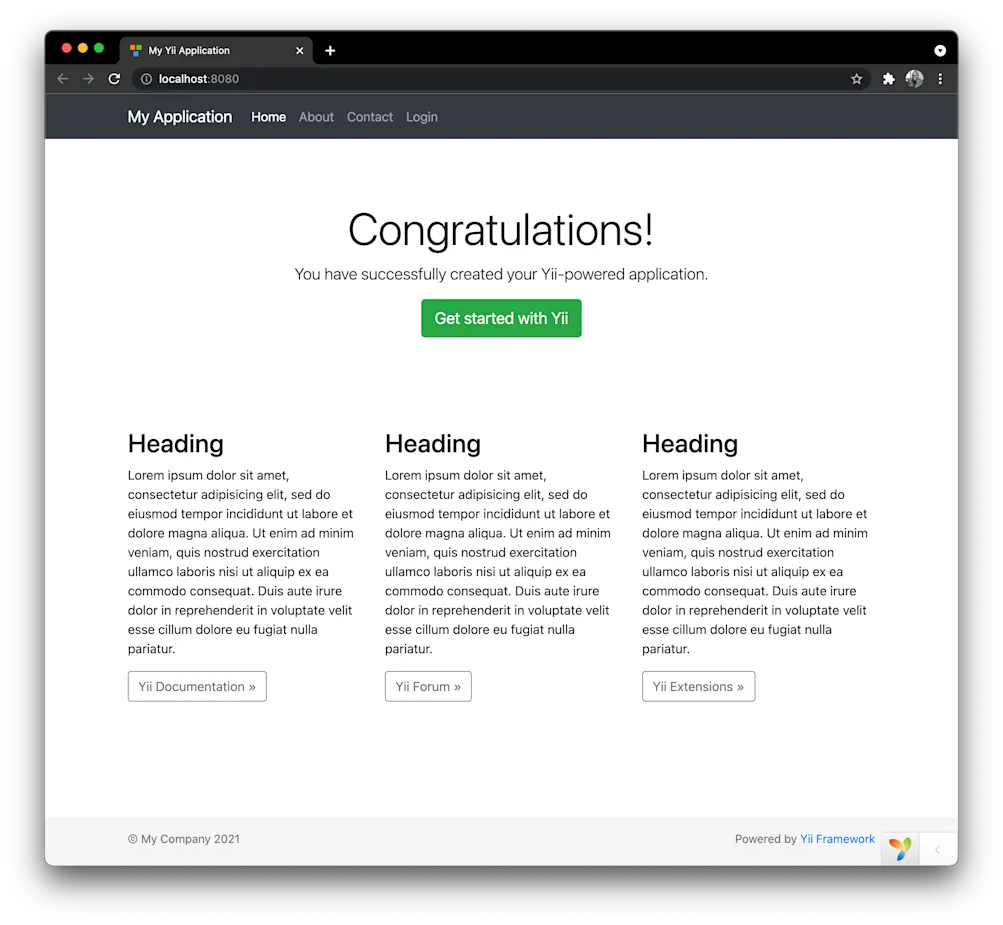Expand the Yii debug toolbar chevron
Screen dimensions: 1003x925
coord(936,848)
